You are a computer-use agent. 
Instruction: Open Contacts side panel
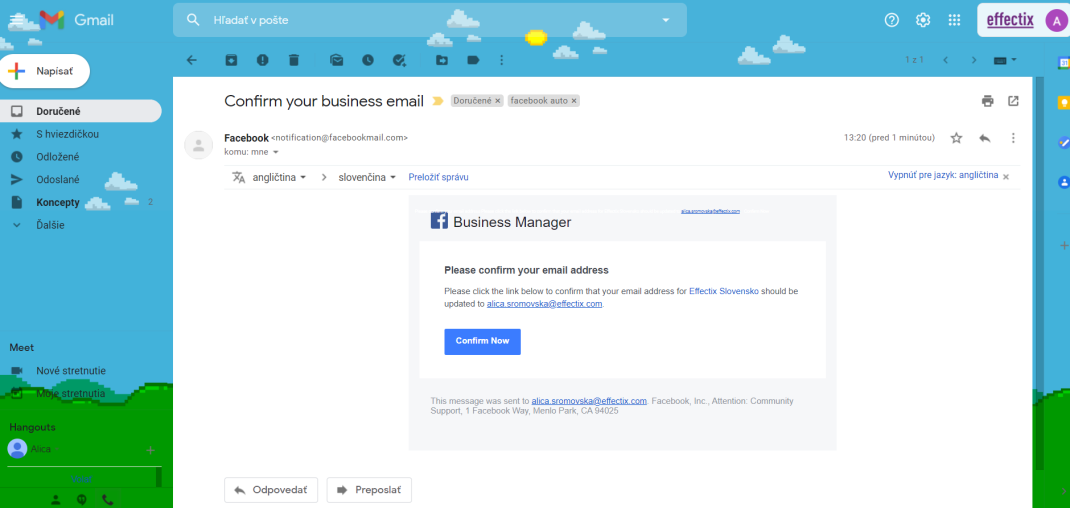point(1063,182)
